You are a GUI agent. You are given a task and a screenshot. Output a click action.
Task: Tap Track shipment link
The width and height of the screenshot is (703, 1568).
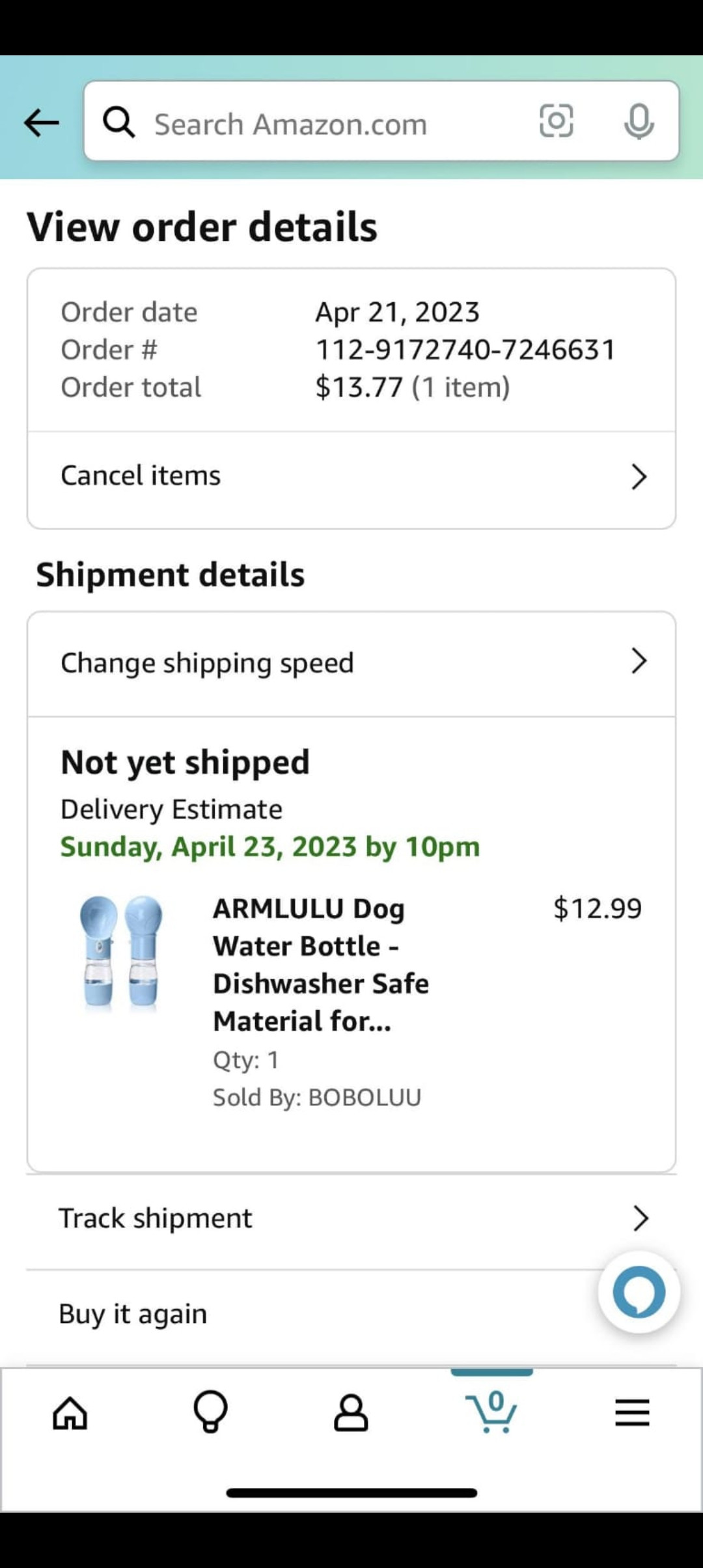(x=155, y=1218)
